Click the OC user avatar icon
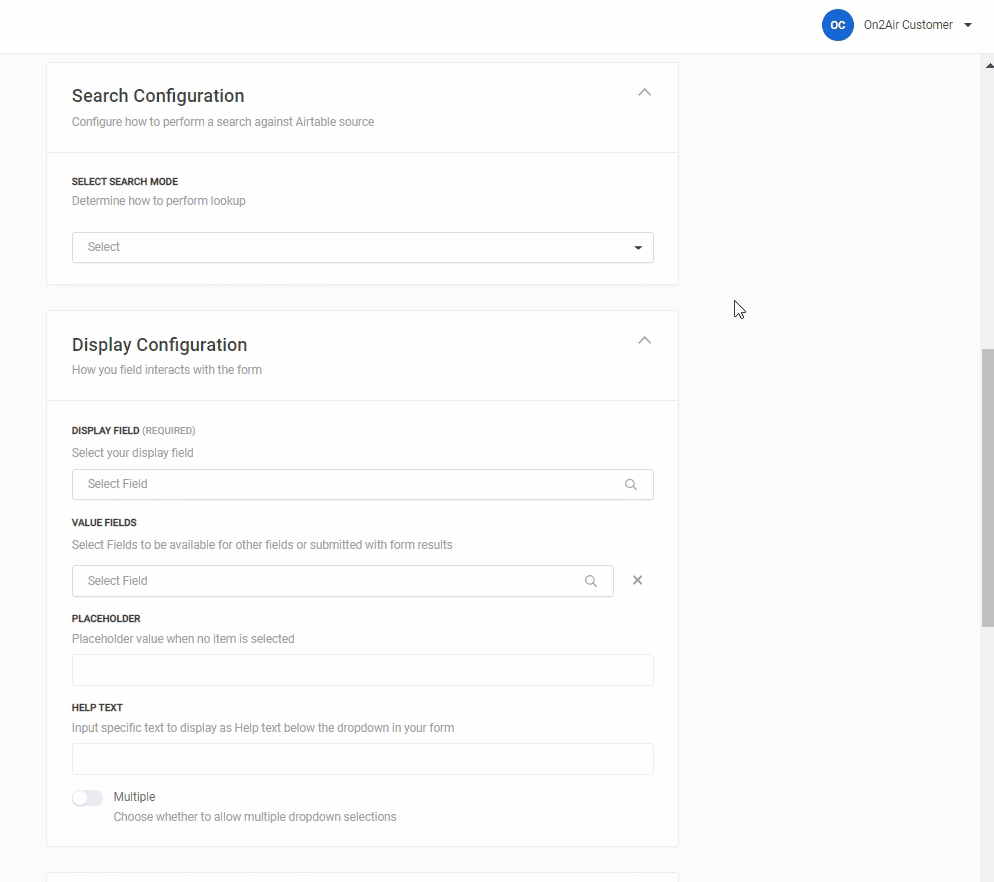 [837, 25]
